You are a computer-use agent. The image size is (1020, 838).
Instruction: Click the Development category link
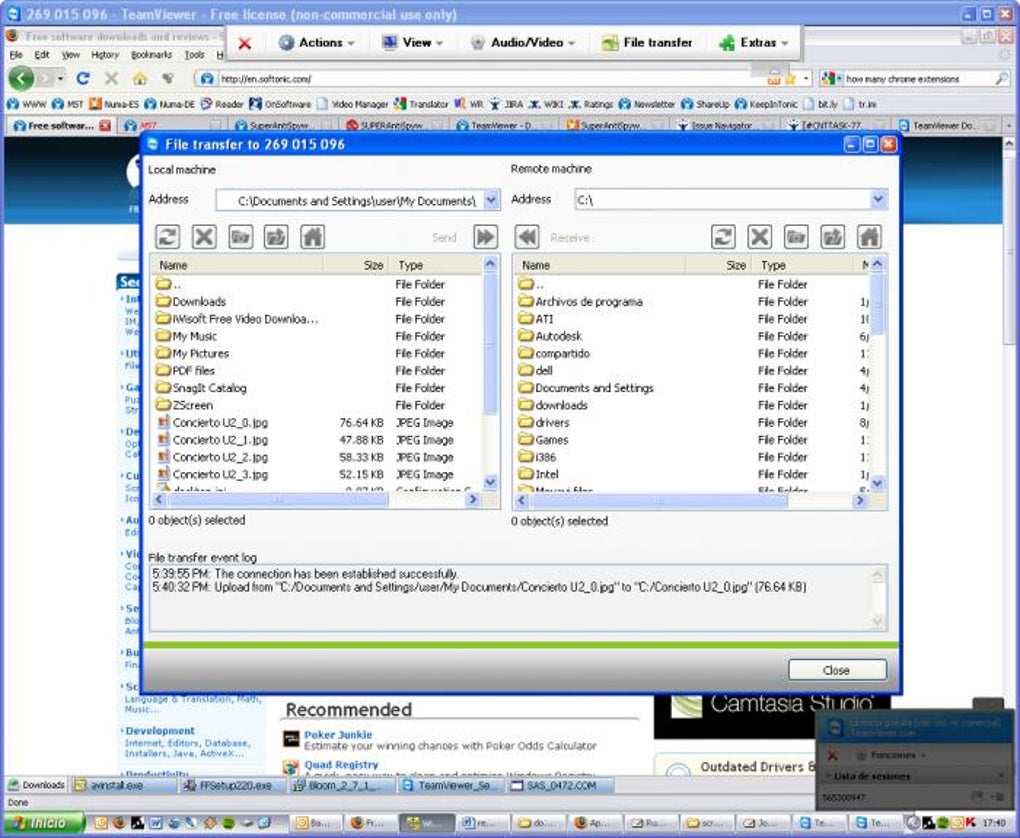[x=160, y=731]
